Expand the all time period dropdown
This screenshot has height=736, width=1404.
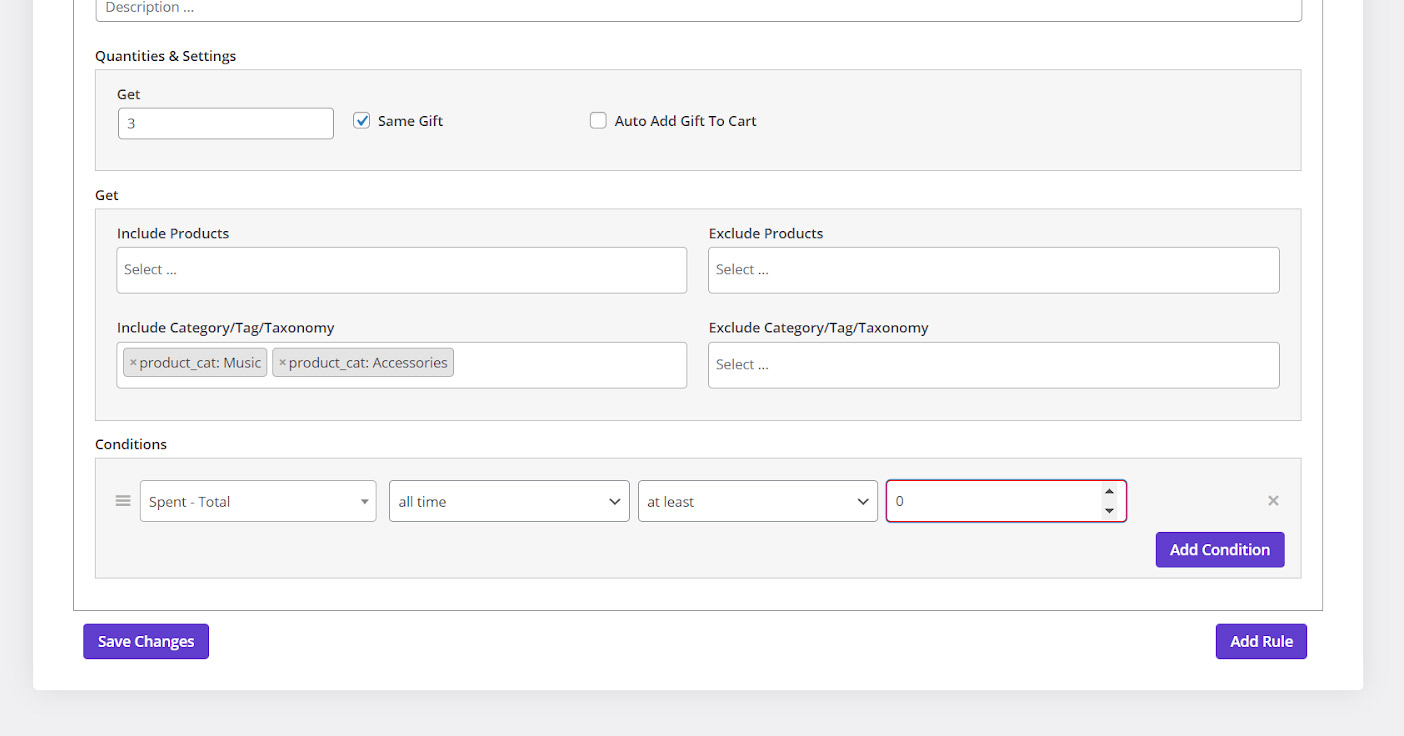509,501
